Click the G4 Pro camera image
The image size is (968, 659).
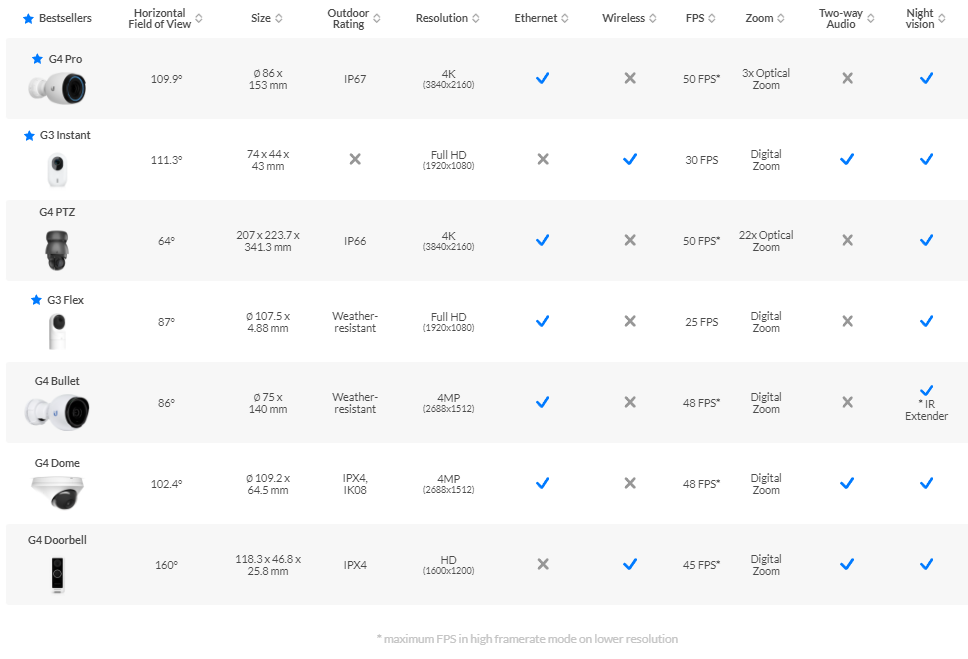point(57,86)
